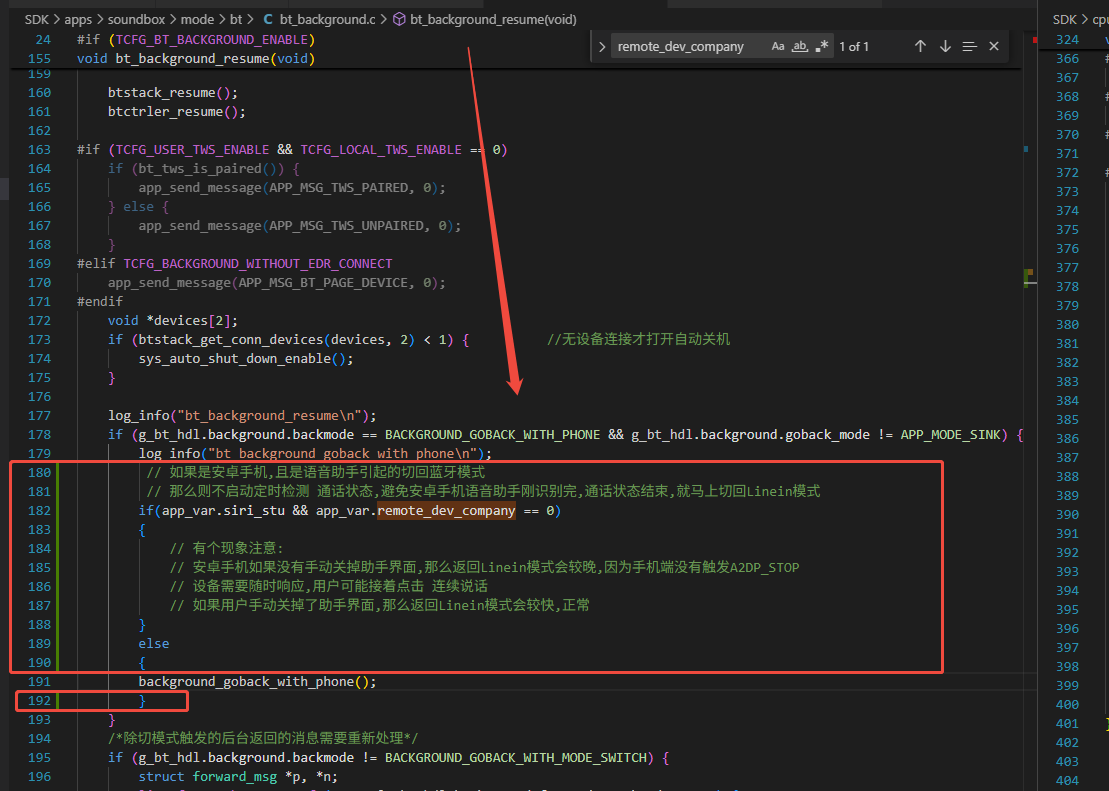This screenshot has width=1109, height=791.
Task: Click the highlighted remote_dev_company match in code
Action: (x=446, y=511)
